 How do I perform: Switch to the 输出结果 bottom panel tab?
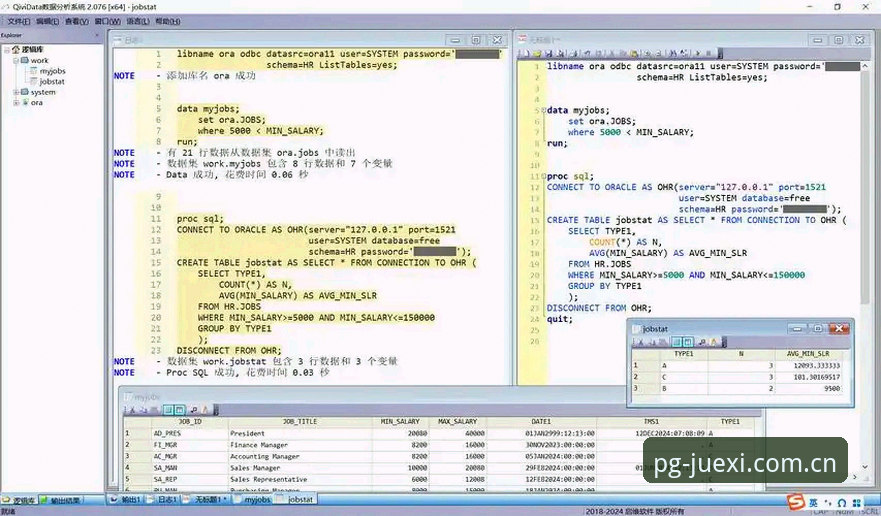[x=61, y=500]
